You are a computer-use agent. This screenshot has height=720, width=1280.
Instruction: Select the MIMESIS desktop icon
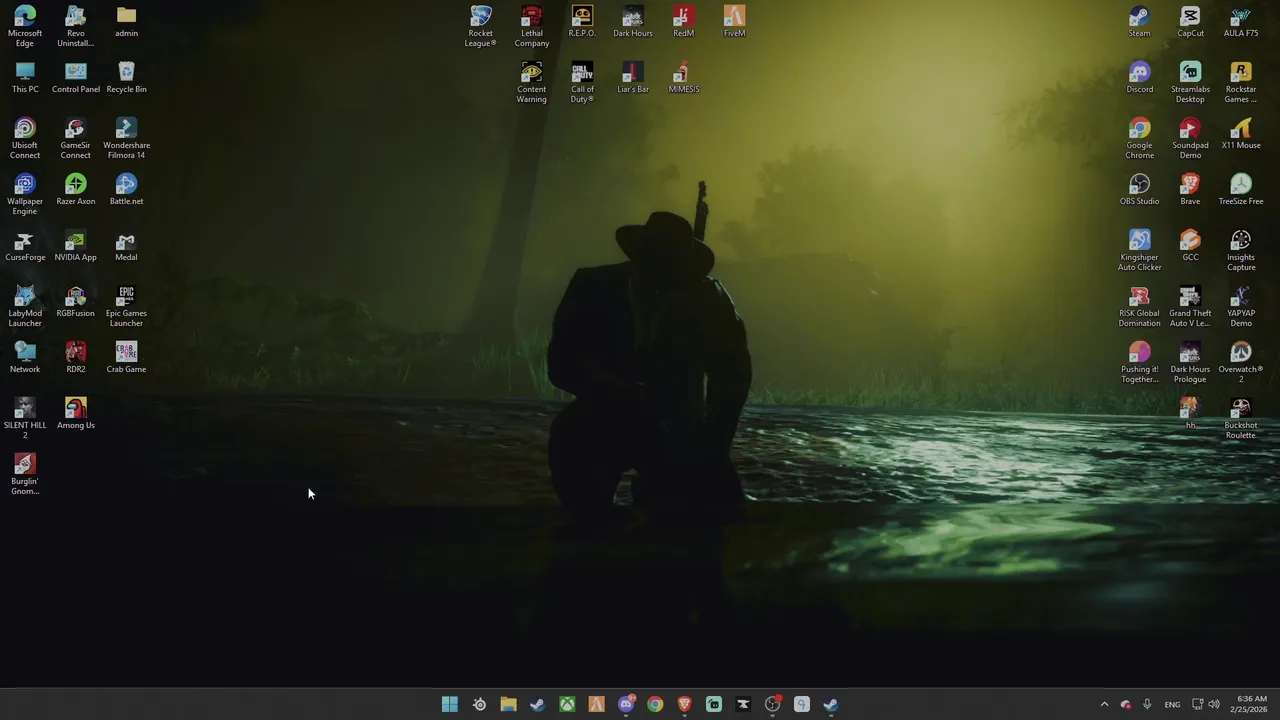click(684, 77)
